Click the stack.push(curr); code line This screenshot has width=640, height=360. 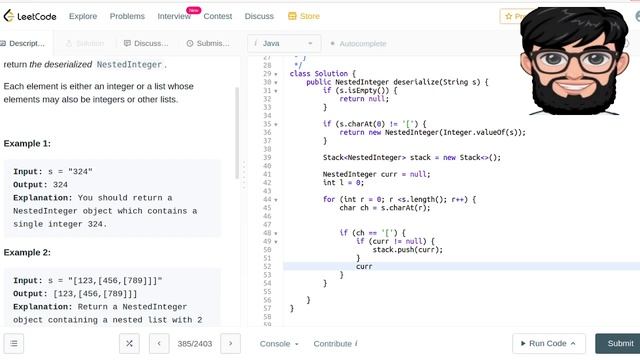407,250
